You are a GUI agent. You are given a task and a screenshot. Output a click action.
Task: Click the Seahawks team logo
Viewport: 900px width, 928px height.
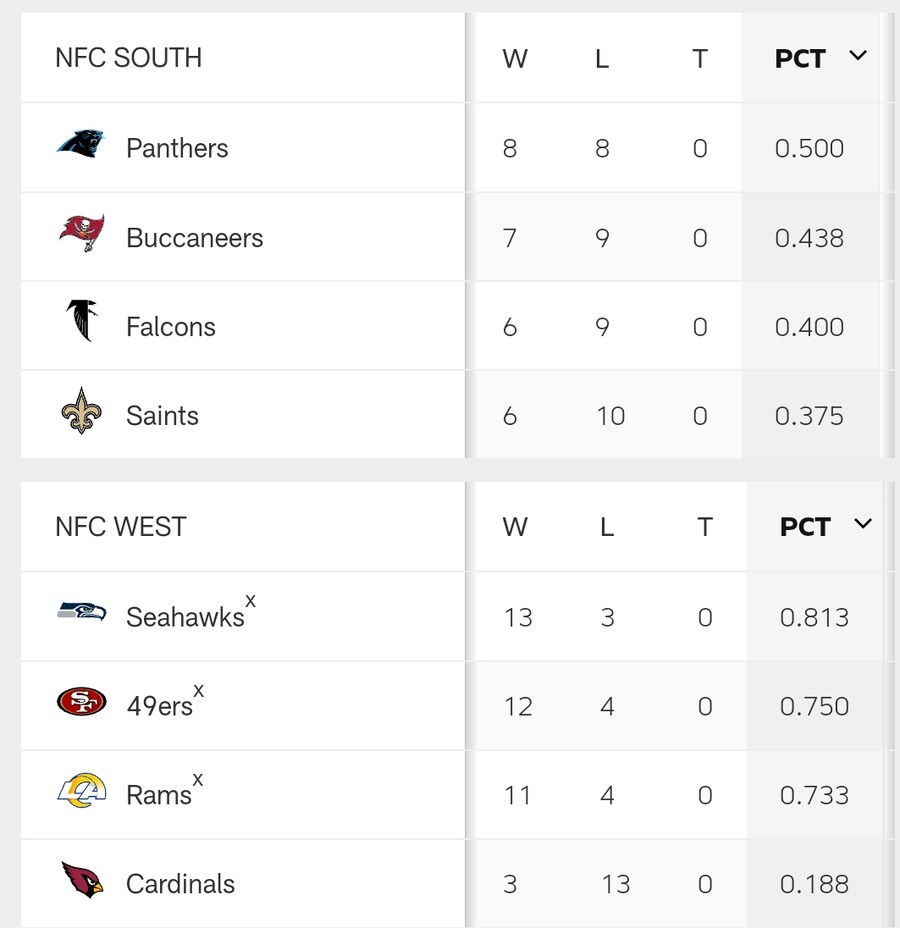(x=80, y=616)
